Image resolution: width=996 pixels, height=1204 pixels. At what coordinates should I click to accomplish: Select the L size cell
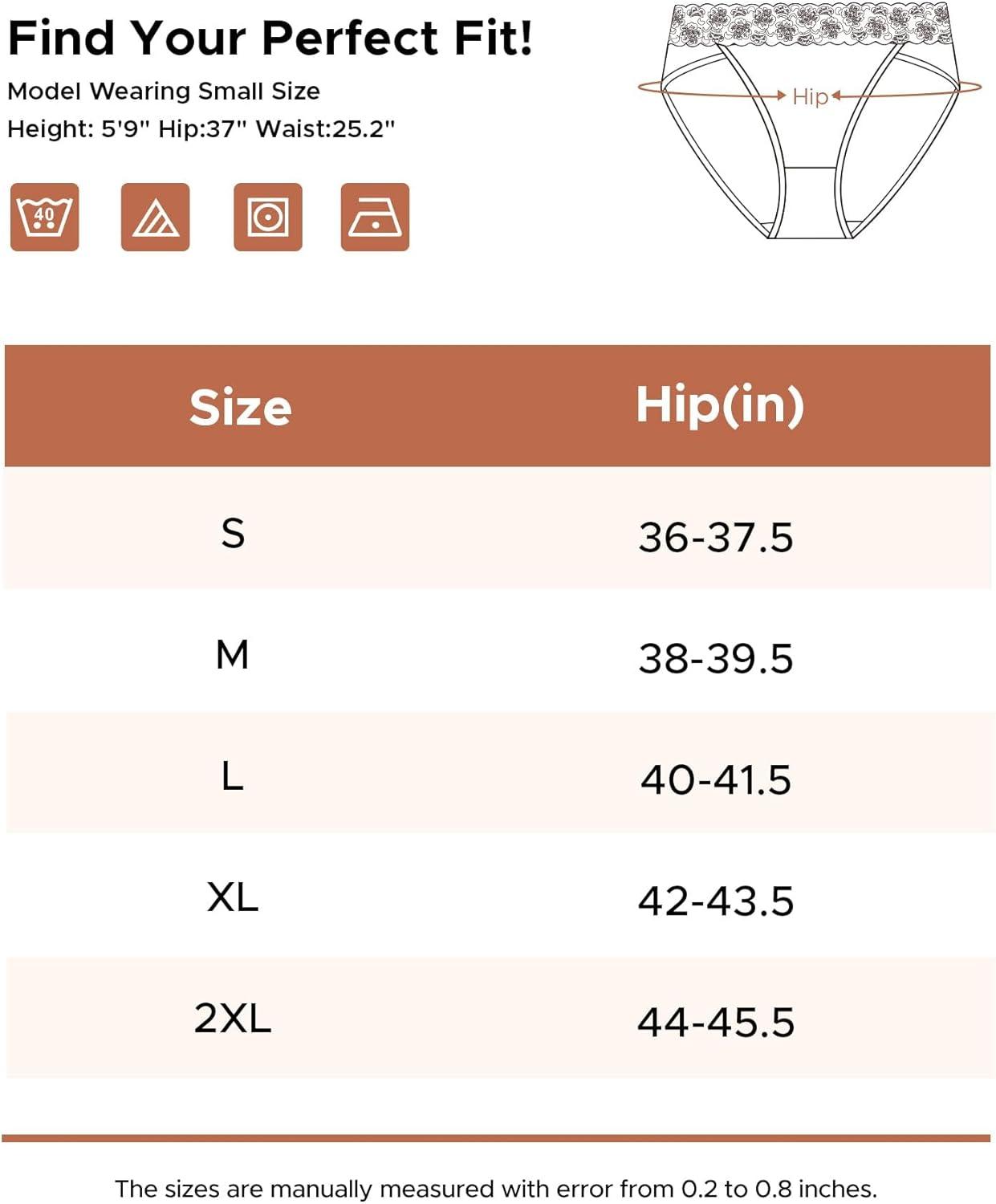233,777
